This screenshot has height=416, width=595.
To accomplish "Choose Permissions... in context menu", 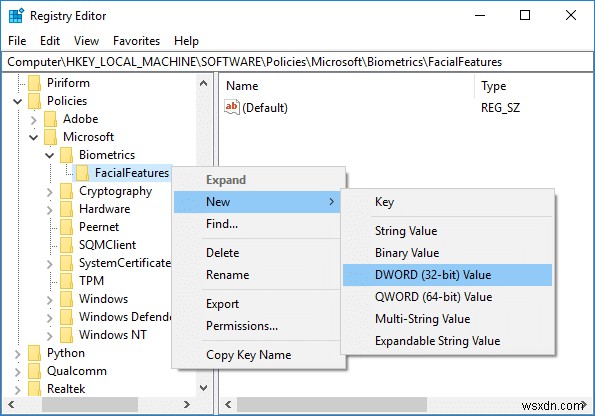I will [x=257, y=326].
